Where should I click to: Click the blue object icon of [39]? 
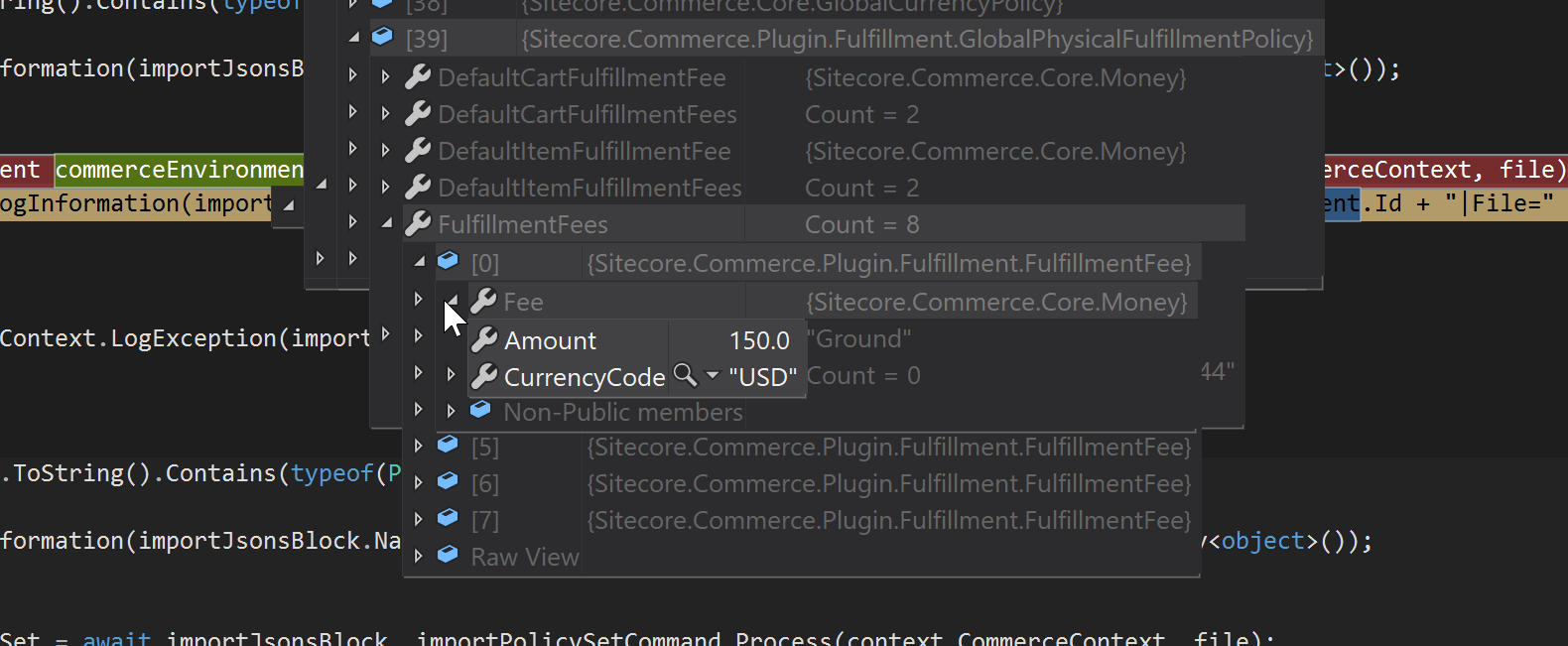tap(382, 37)
